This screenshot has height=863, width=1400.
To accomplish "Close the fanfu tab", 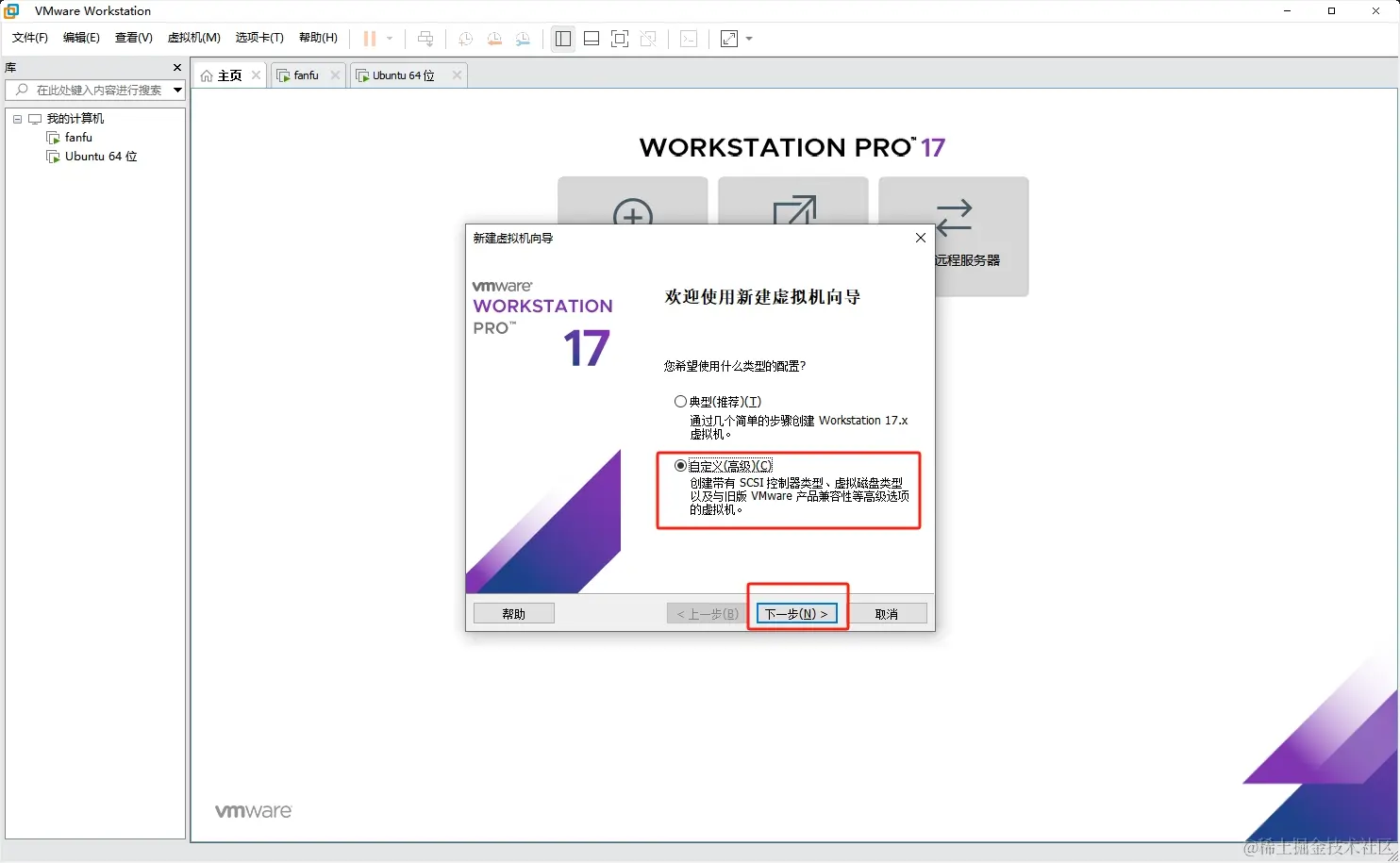I will (x=335, y=75).
